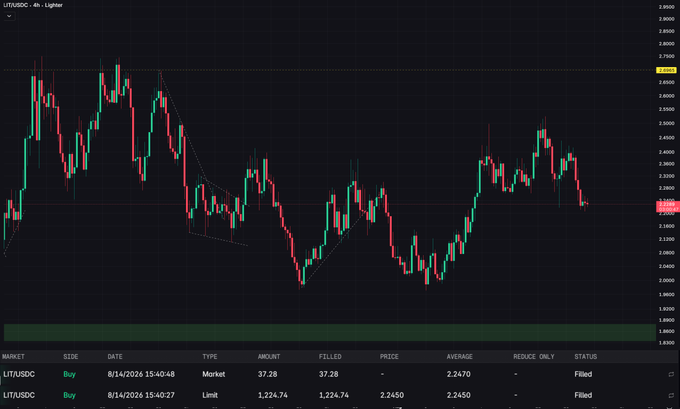Click Filled status in the Market order row
Image resolution: width=680 pixels, height=409 pixels.
pos(583,374)
